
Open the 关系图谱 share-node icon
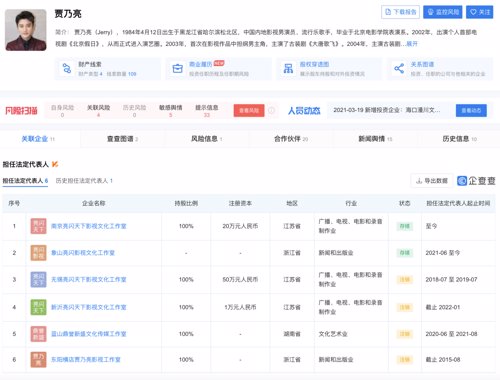click(399, 68)
